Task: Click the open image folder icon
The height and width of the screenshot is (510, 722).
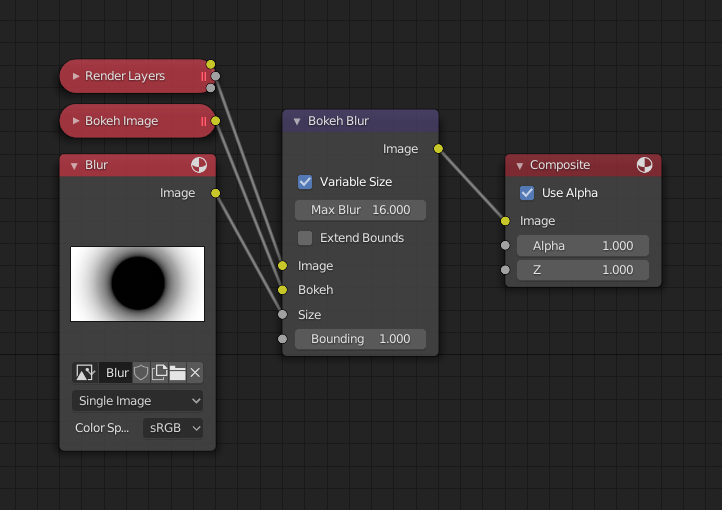Action: coord(177,372)
